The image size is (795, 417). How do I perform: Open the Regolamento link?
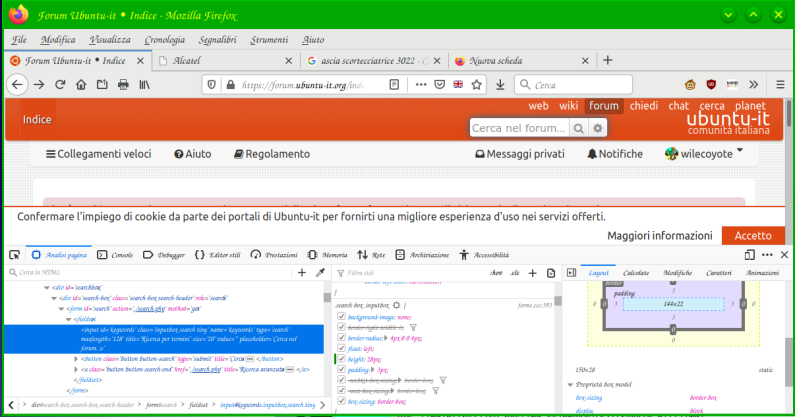[272, 154]
